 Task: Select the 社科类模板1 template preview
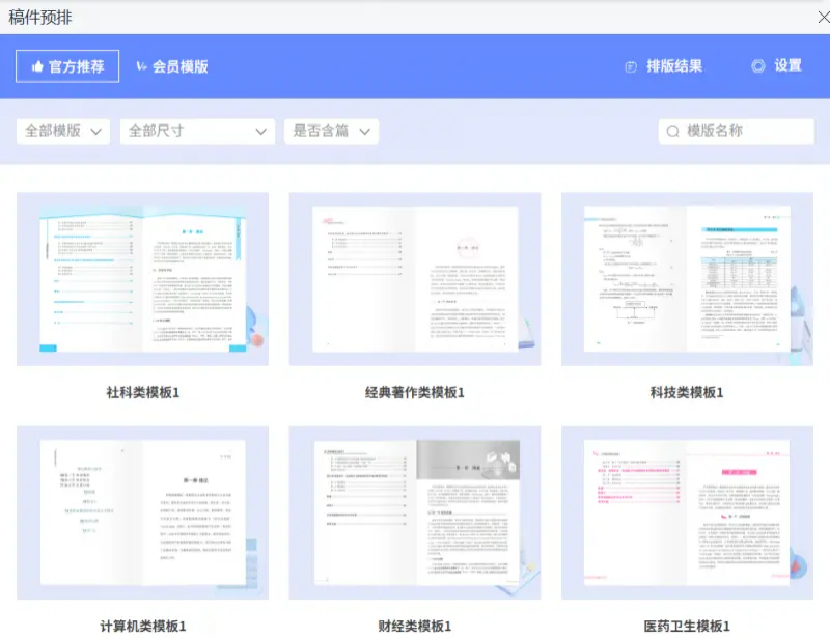142,277
